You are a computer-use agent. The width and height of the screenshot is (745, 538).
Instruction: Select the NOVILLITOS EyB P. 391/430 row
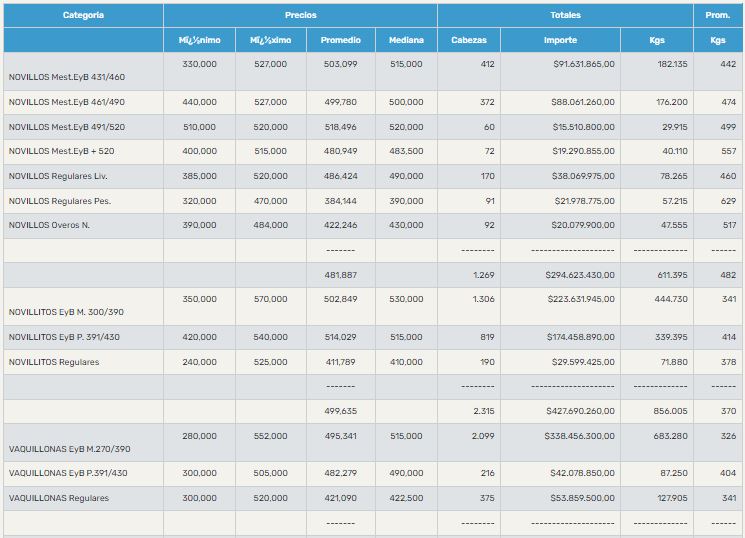point(63,337)
